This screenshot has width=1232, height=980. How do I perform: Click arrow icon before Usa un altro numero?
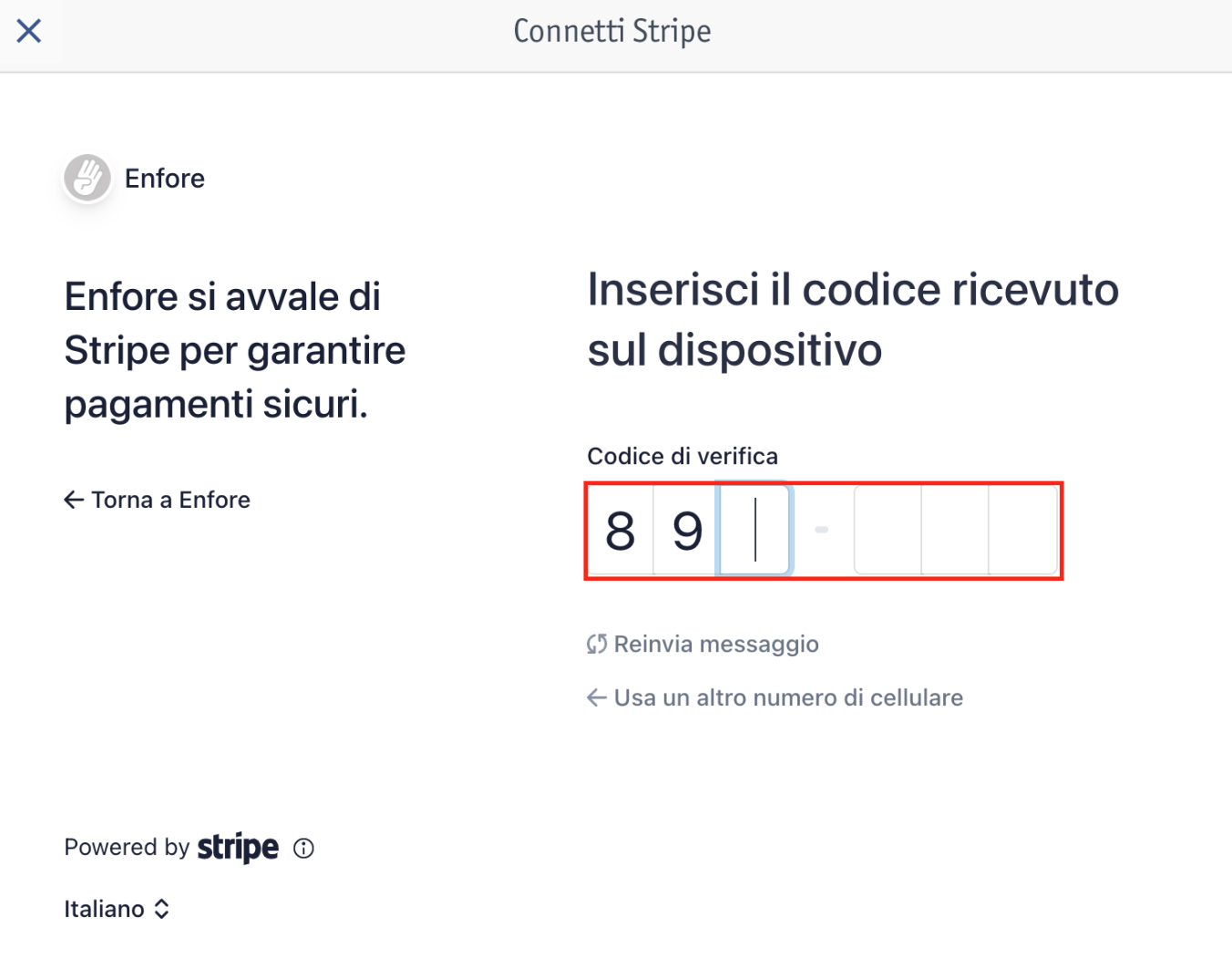[x=597, y=698]
